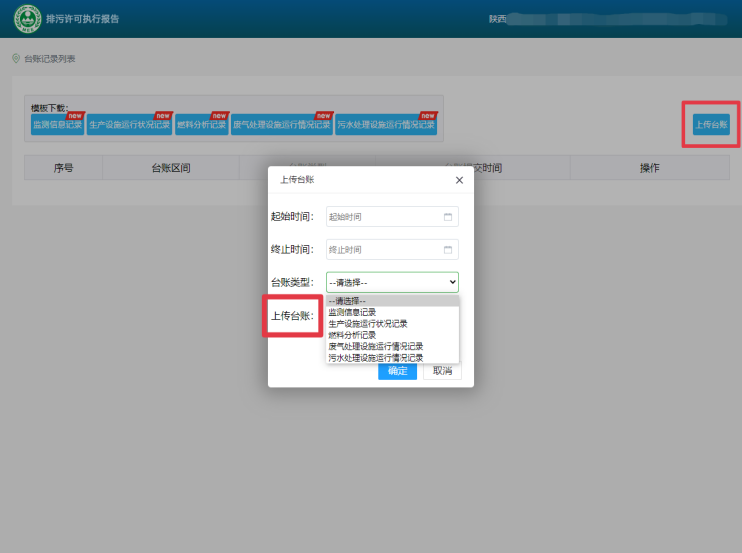Click the 确定 confirm button

397,371
